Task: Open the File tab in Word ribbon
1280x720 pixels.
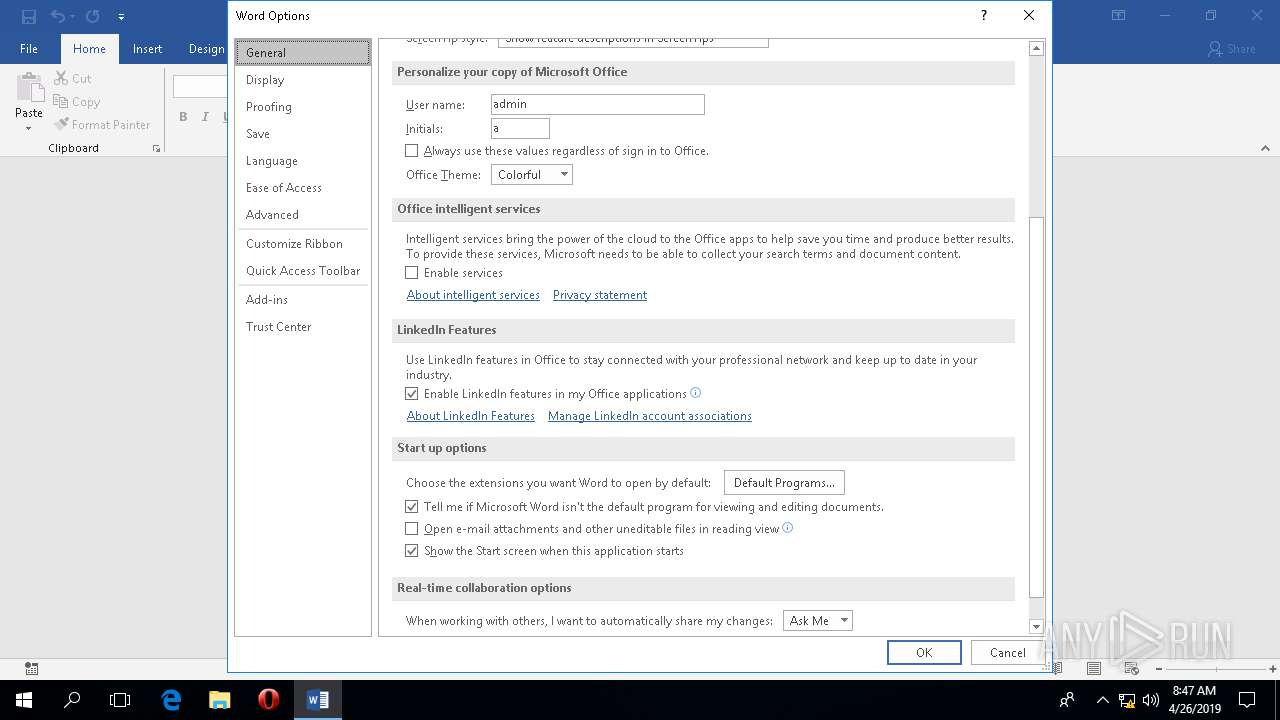Action: 29,49
